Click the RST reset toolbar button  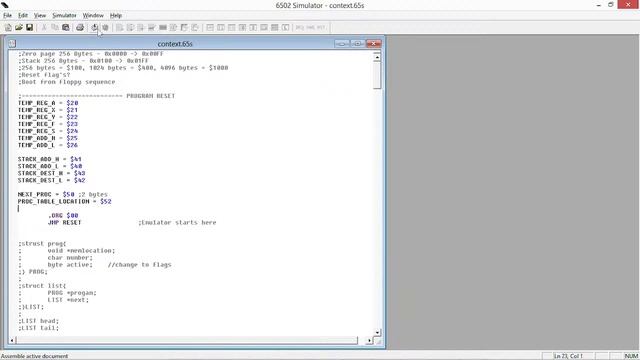click(x=321, y=27)
